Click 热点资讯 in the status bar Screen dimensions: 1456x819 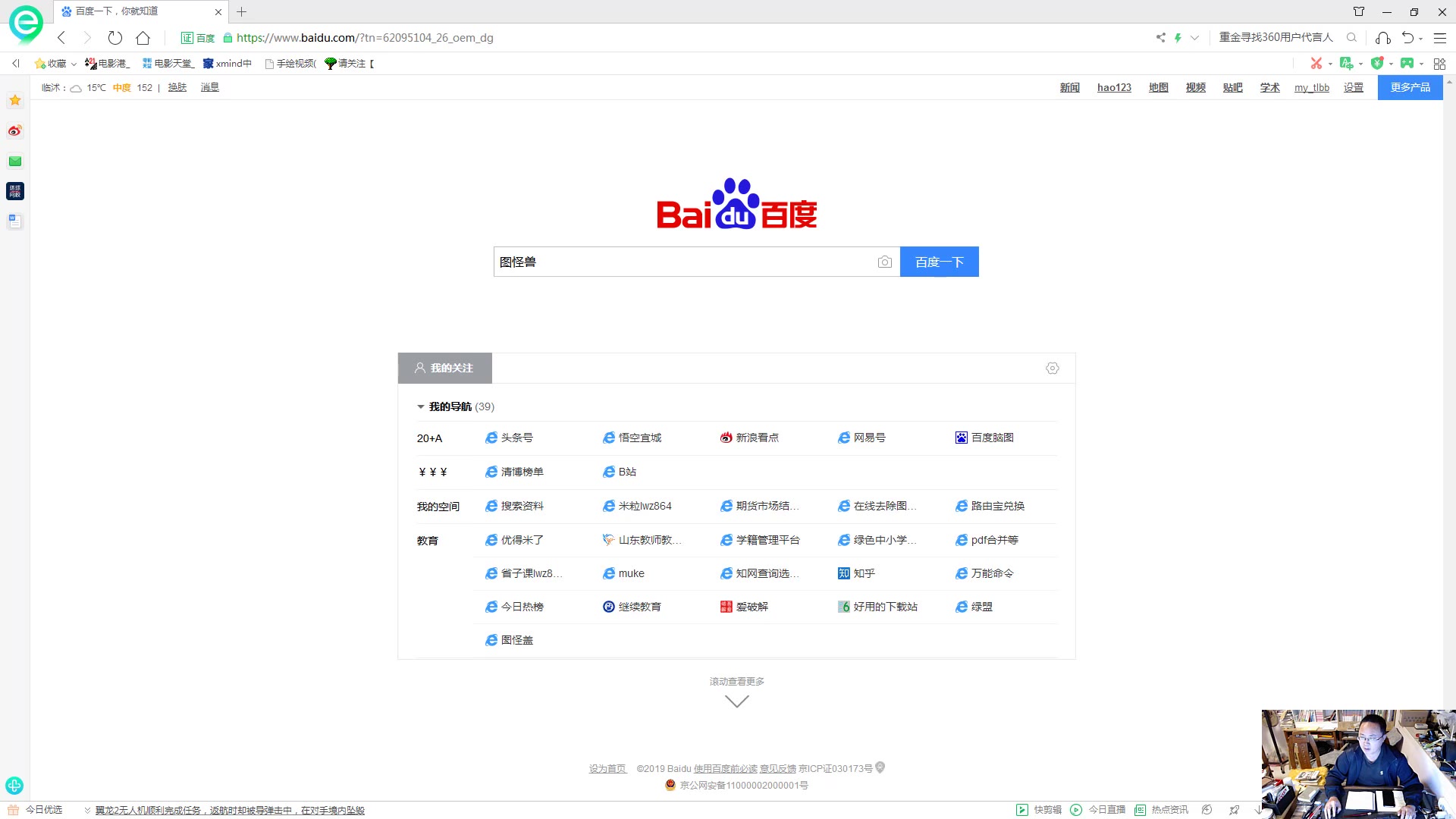1161,810
